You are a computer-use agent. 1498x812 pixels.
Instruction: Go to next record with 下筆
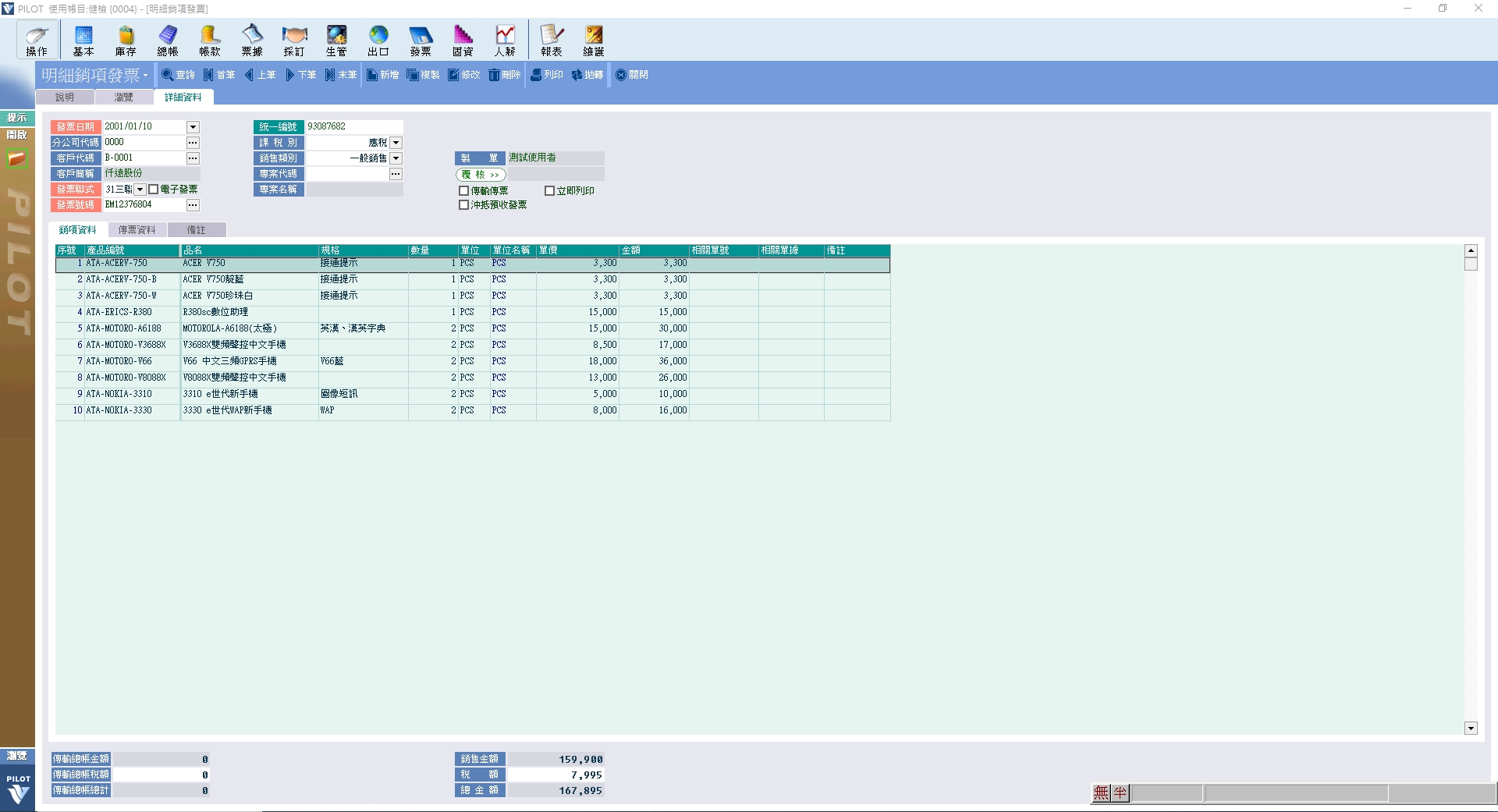coord(300,75)
